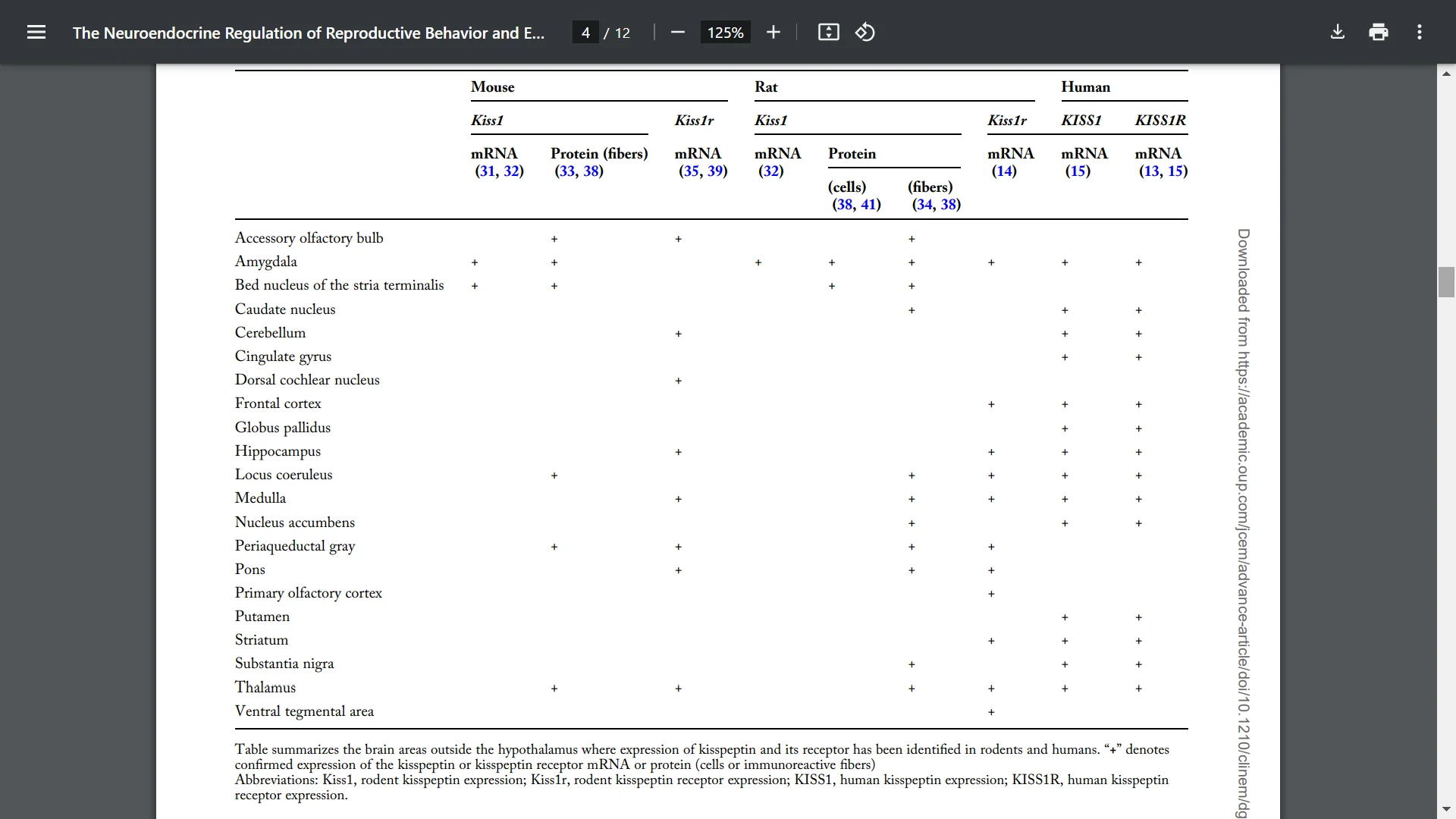The width and height of the screenshot is (1456, 819).
Task: Open reference 13 under KISS1R mRNA
Action: [x=1152, y=171]
